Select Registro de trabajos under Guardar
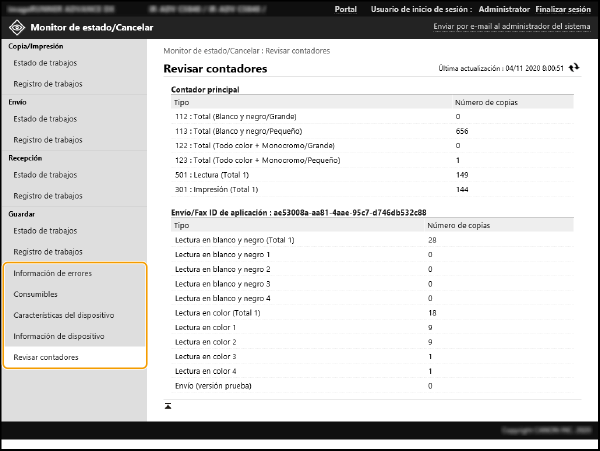Screen dimensions: 600x451 point(47,252)
